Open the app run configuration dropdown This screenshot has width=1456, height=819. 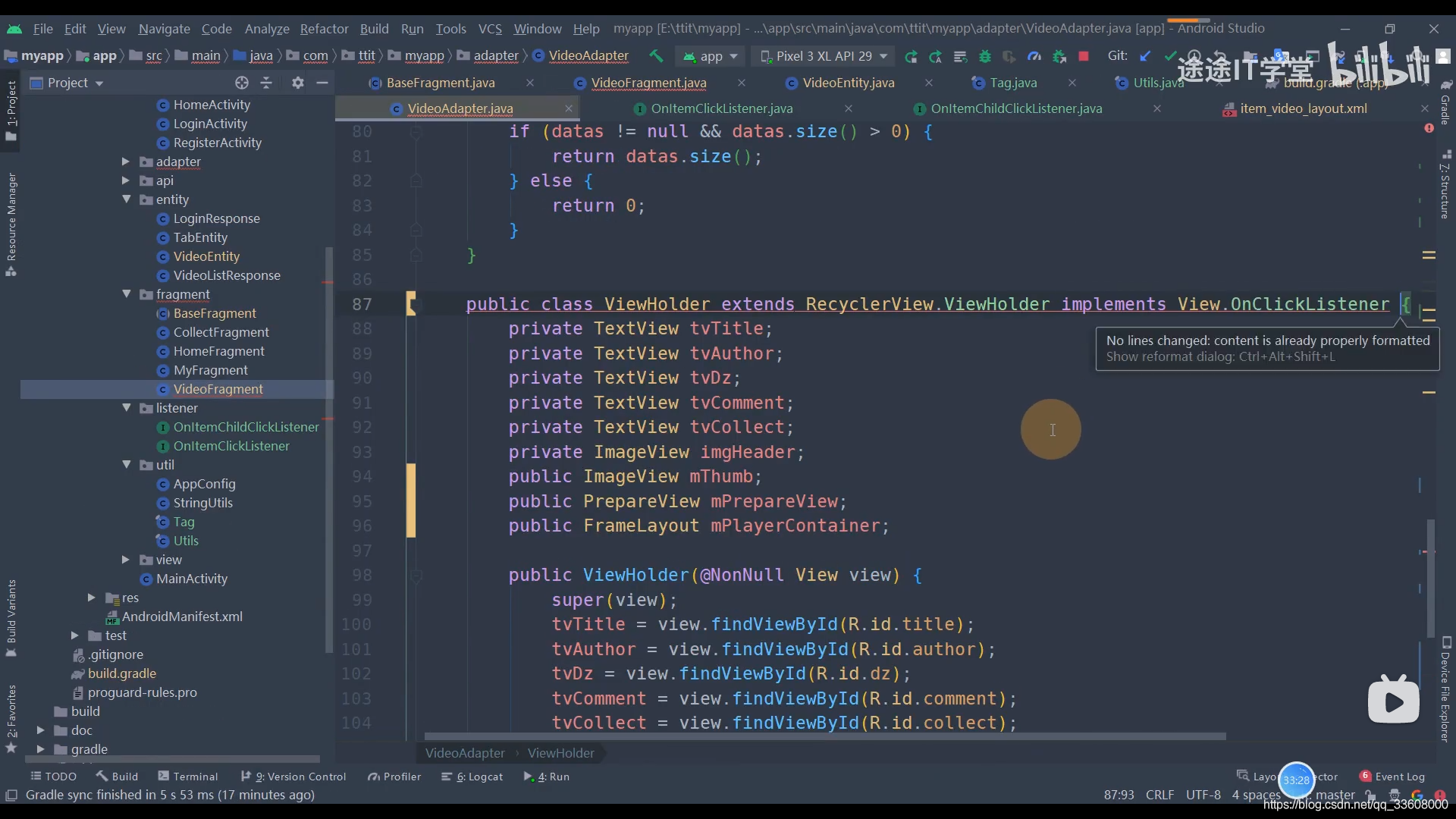[711, 56]
